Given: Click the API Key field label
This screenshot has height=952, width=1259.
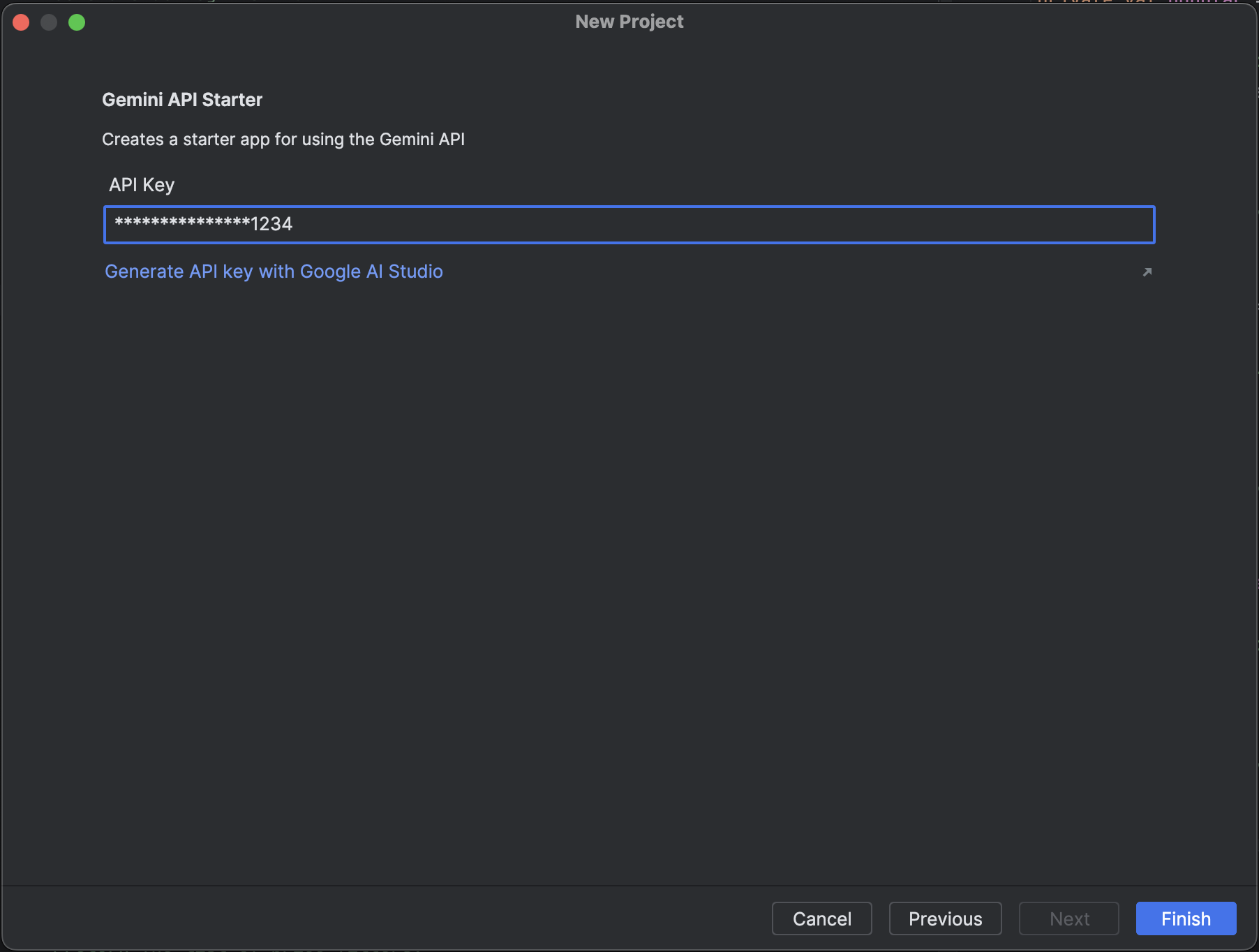Looking at the screenshot, I should pyautogui.click(x=142, y=185).
